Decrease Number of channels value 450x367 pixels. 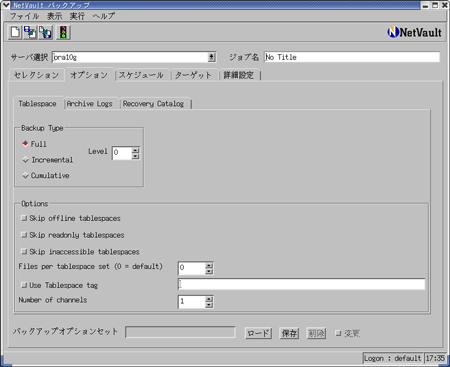tap(209, 305)
